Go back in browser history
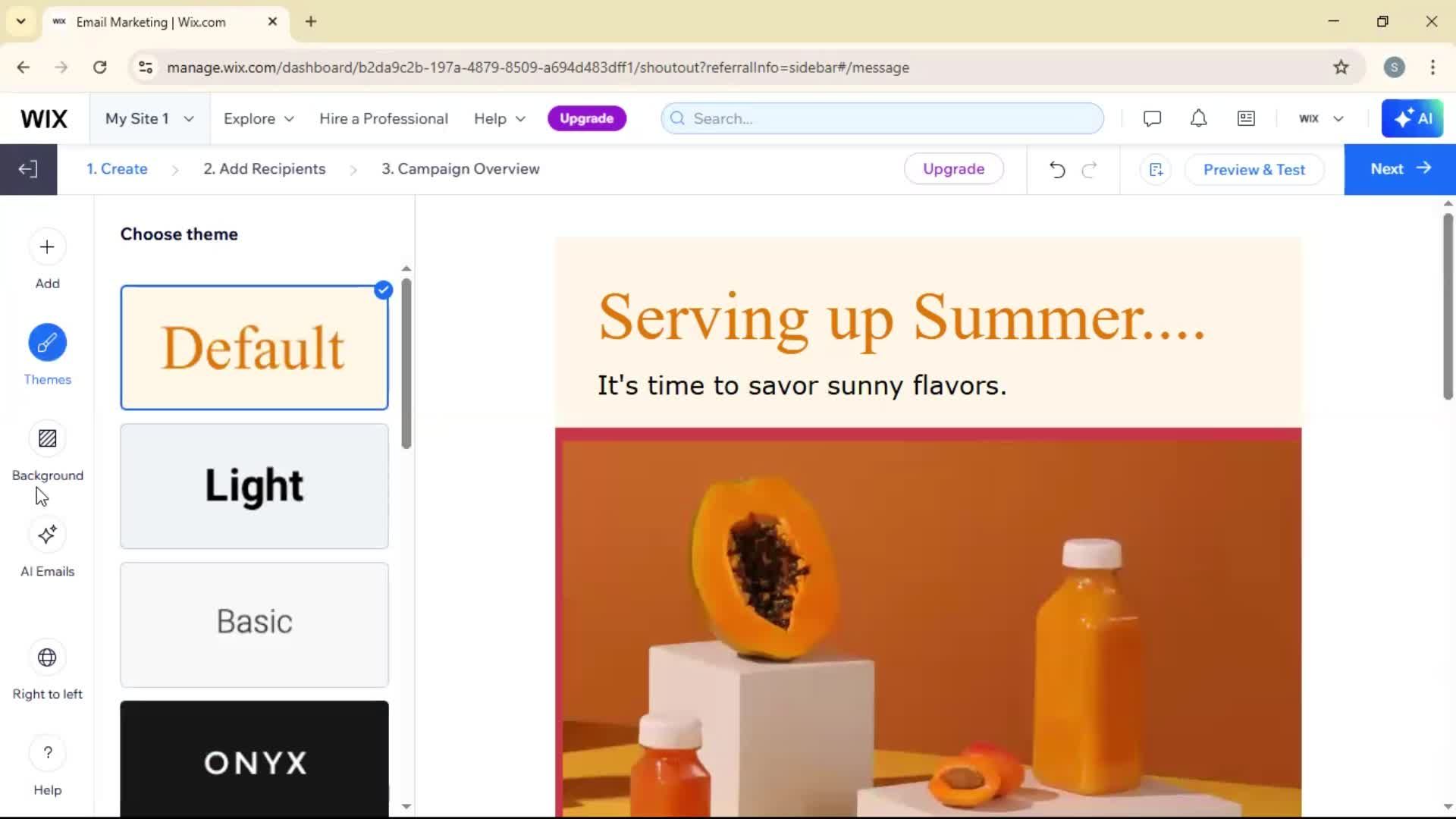Screen dimensions: 1456x819 24,67
